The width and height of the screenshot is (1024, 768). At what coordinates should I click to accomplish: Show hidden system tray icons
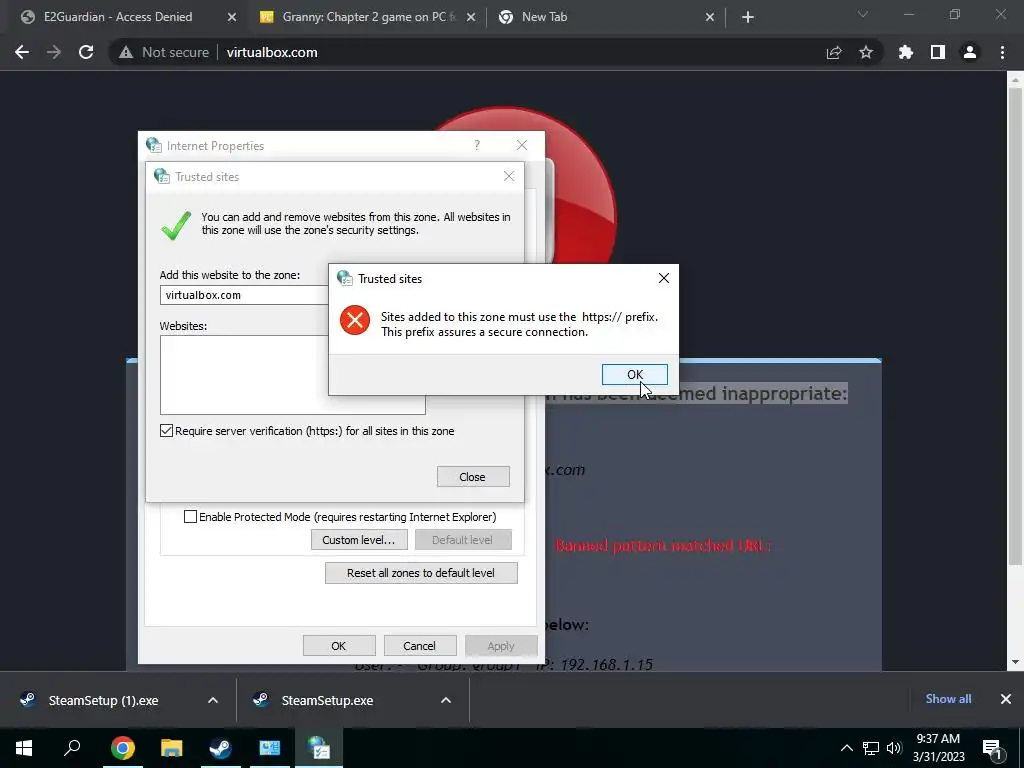pos(846,748)
